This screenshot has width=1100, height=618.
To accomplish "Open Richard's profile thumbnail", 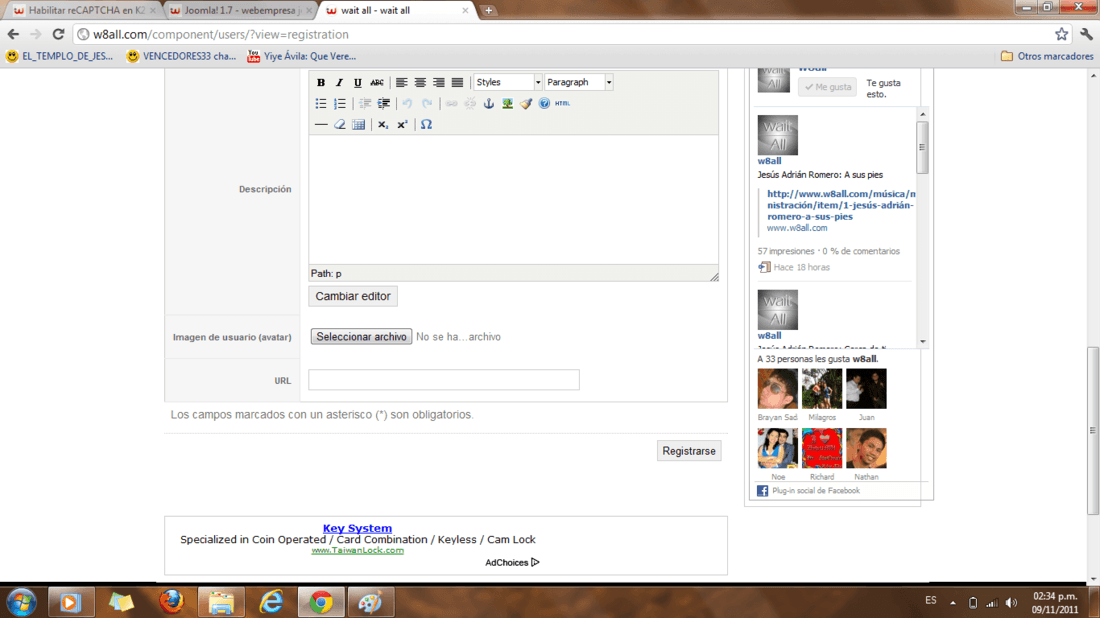I will (x=821, y=448).
